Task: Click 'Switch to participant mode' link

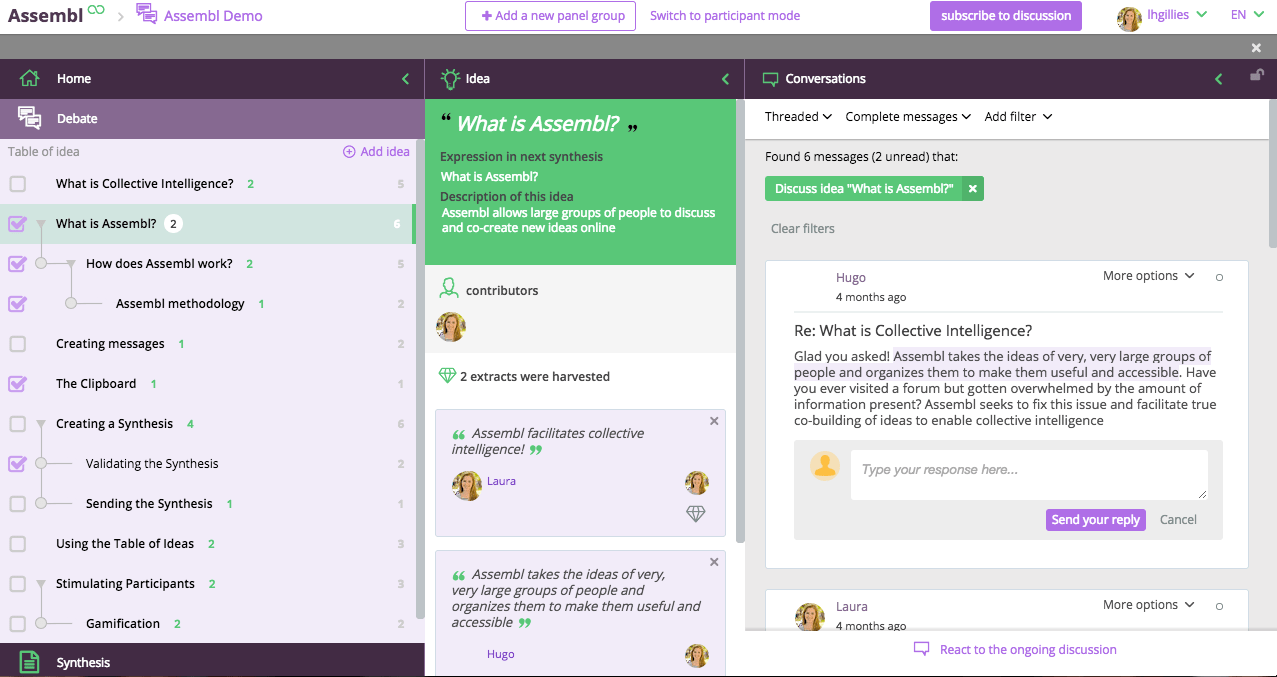Action: tap(725, 16)
